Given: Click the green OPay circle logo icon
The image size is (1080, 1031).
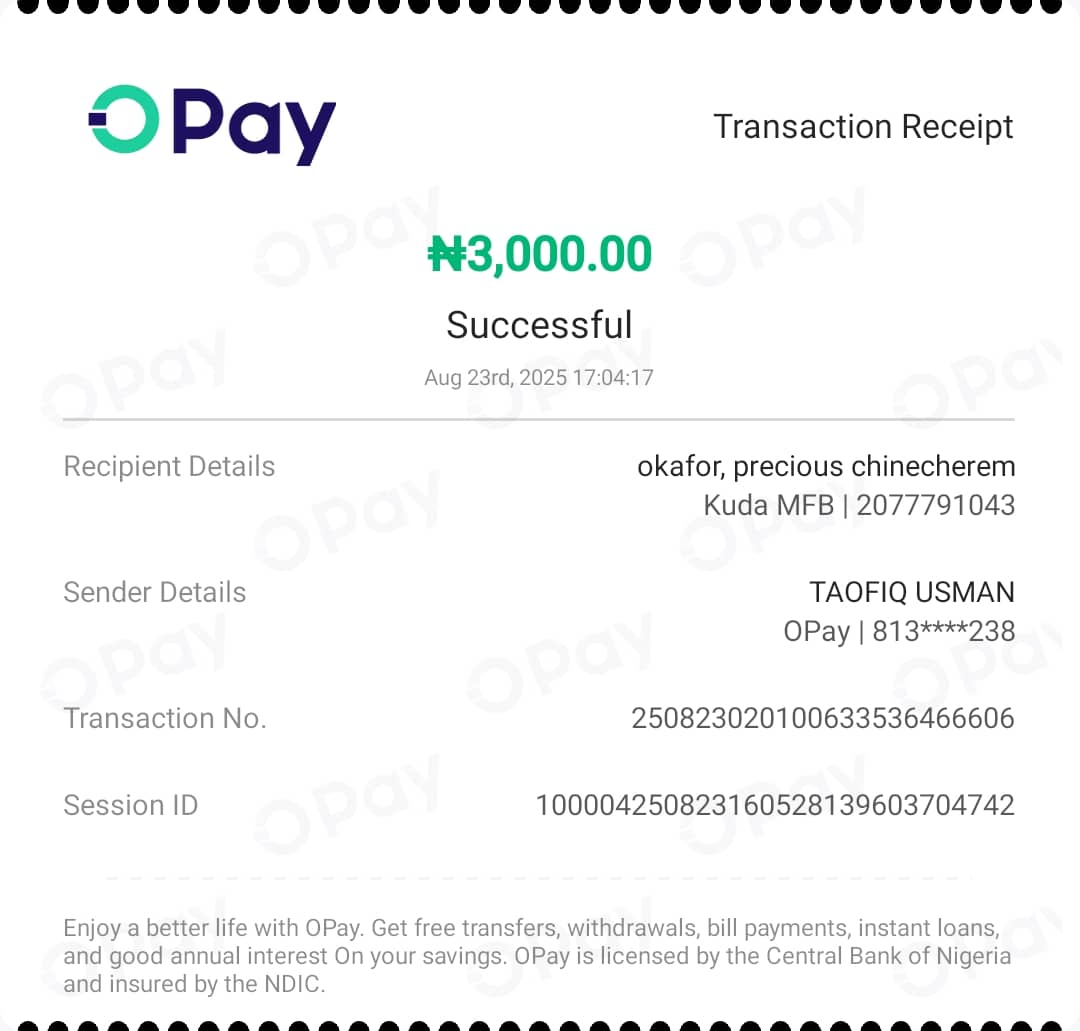Looking at the screenshot, I should (x=123, y=119).
